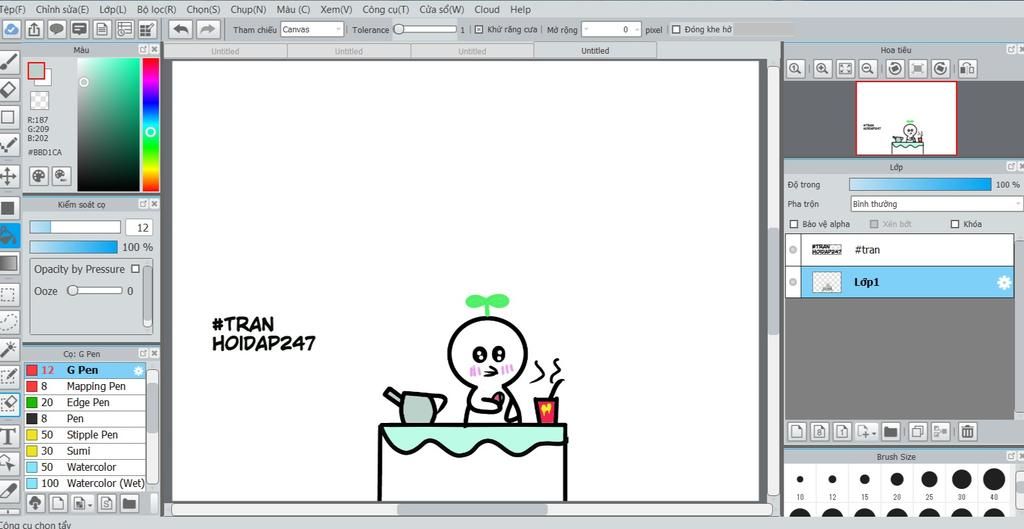
Task: Open the color palette icon in Màu panel
Action: (x=39, y=176)
